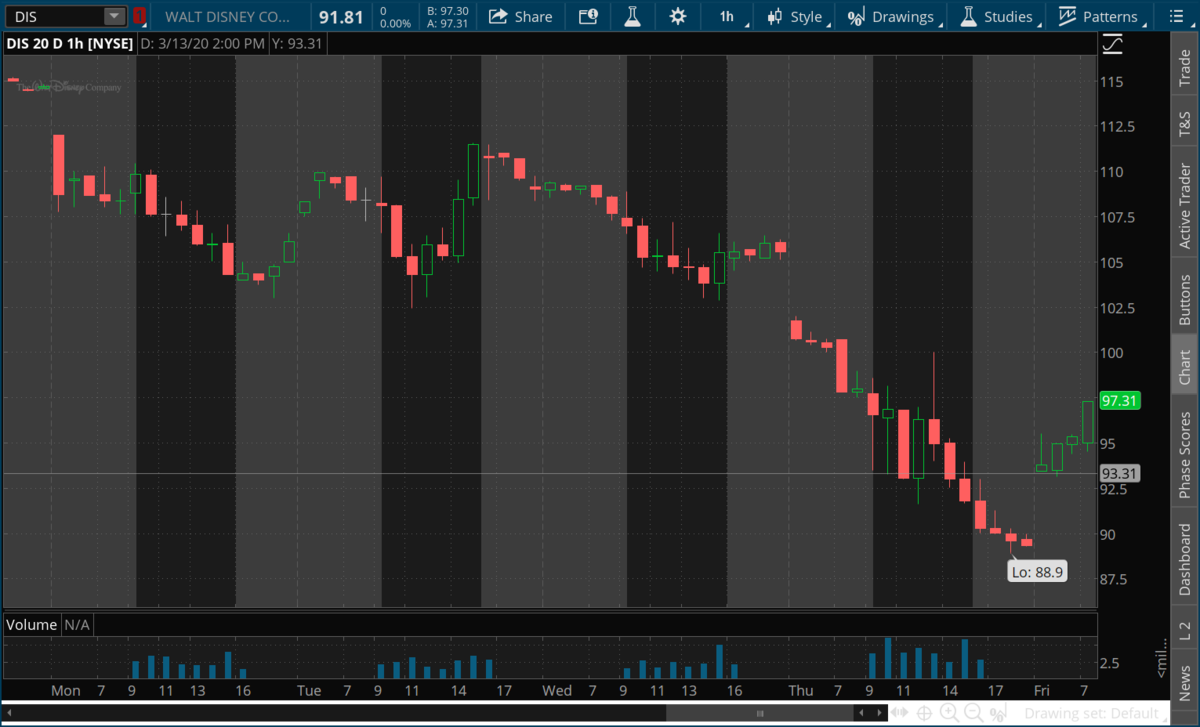Switch to the News side tab
This screenshot has height=727, width=1200.
1185,679
